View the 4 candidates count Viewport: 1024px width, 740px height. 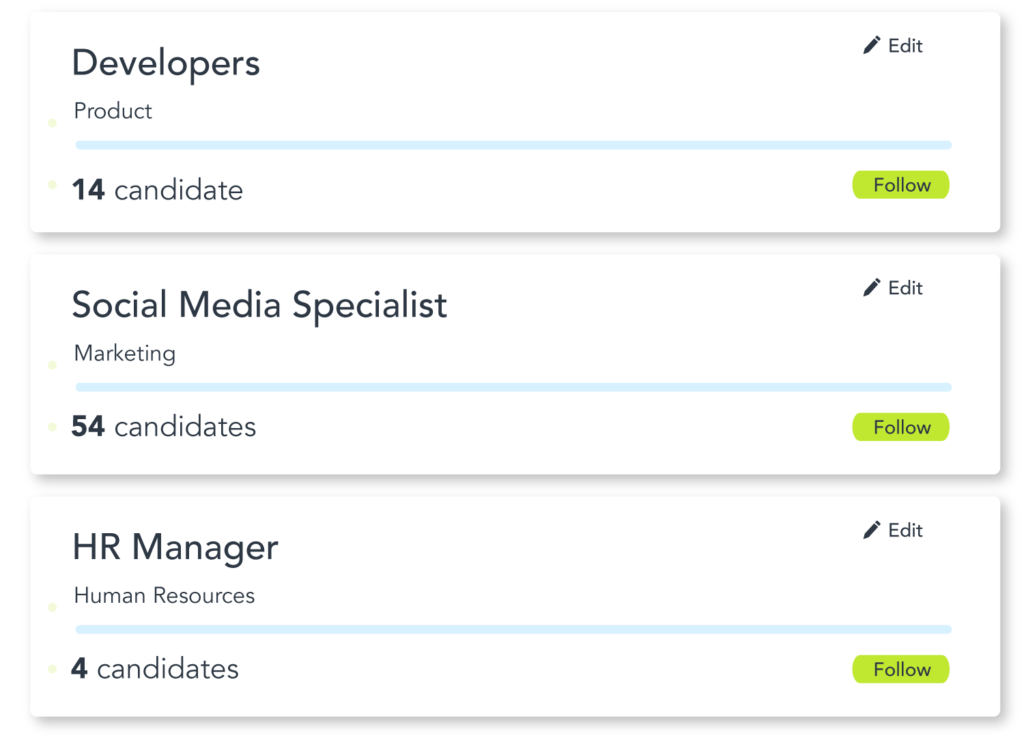pyautogui.click(x=155, y=669)
